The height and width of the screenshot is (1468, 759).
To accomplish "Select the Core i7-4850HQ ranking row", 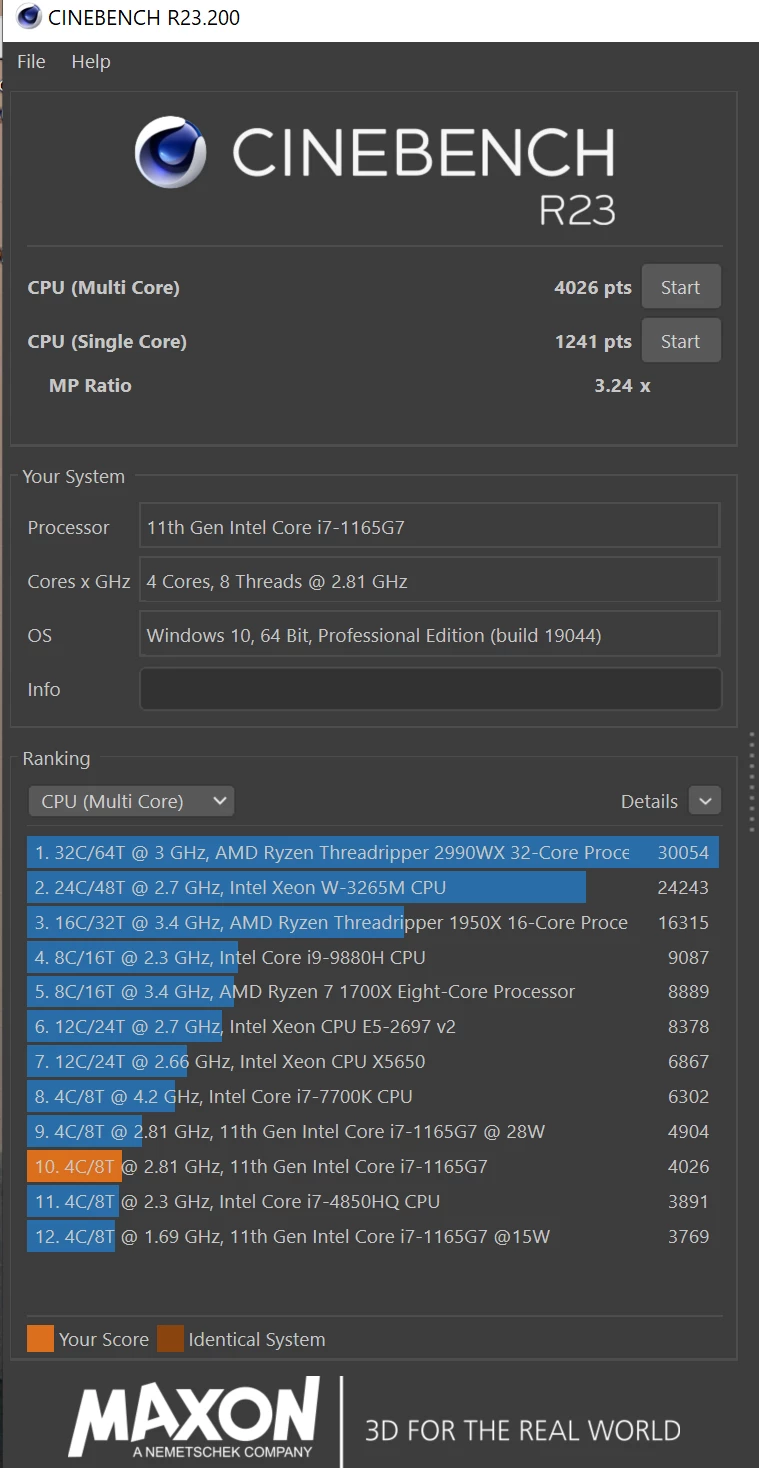I will coord(372,1202).
